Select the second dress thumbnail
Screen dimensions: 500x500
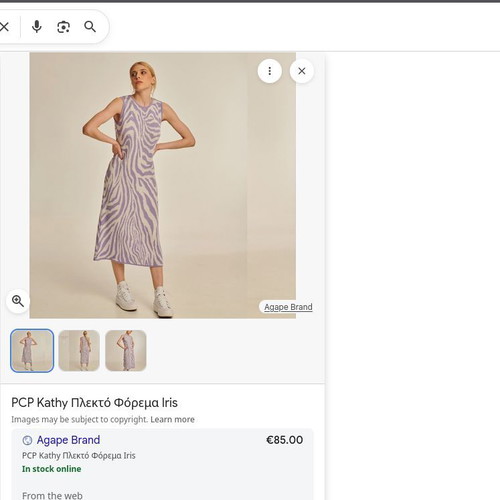tap(79, 351)
